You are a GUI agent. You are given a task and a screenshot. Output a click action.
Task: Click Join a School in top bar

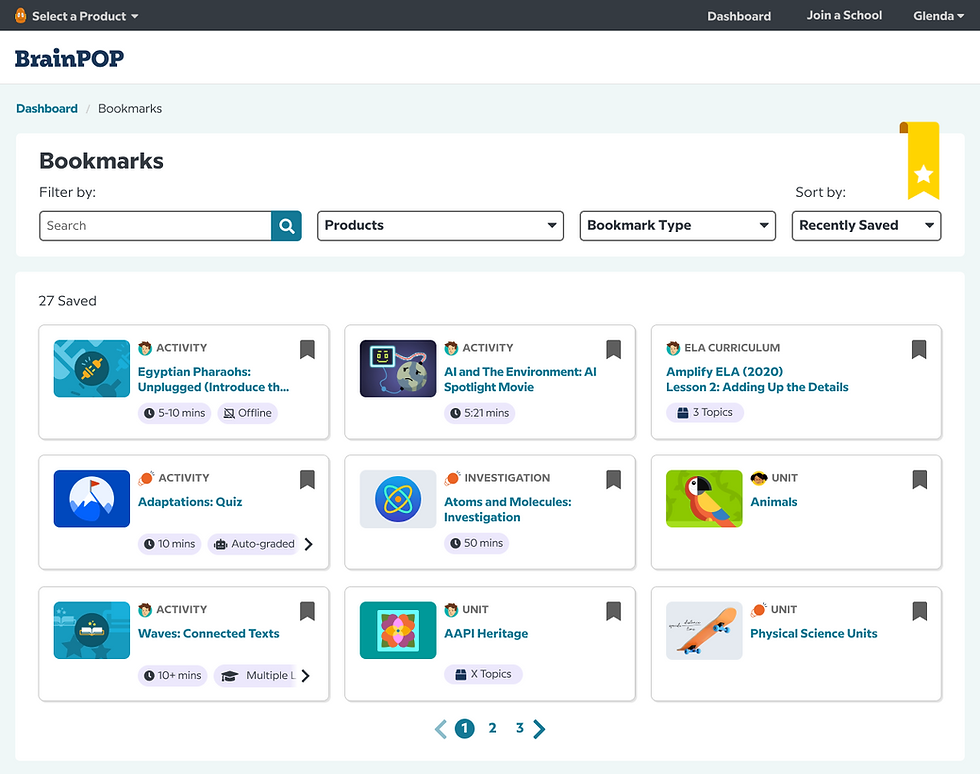click(844, 16)
